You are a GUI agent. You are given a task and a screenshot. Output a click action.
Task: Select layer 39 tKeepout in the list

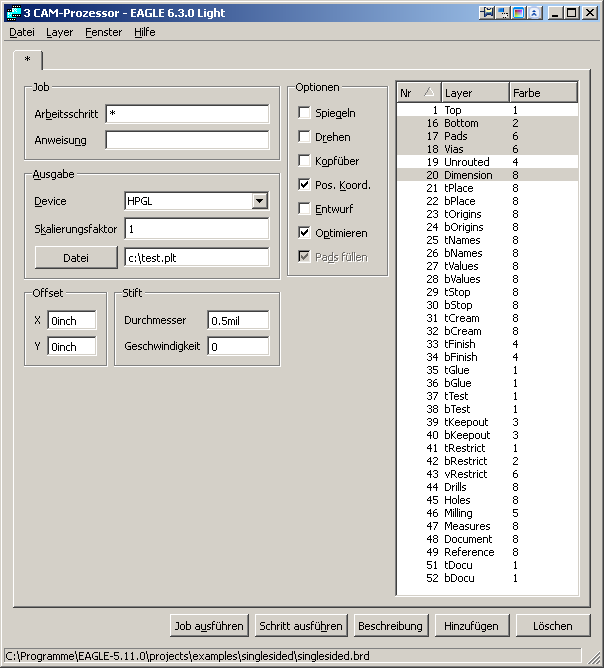[x=487, y=422]
